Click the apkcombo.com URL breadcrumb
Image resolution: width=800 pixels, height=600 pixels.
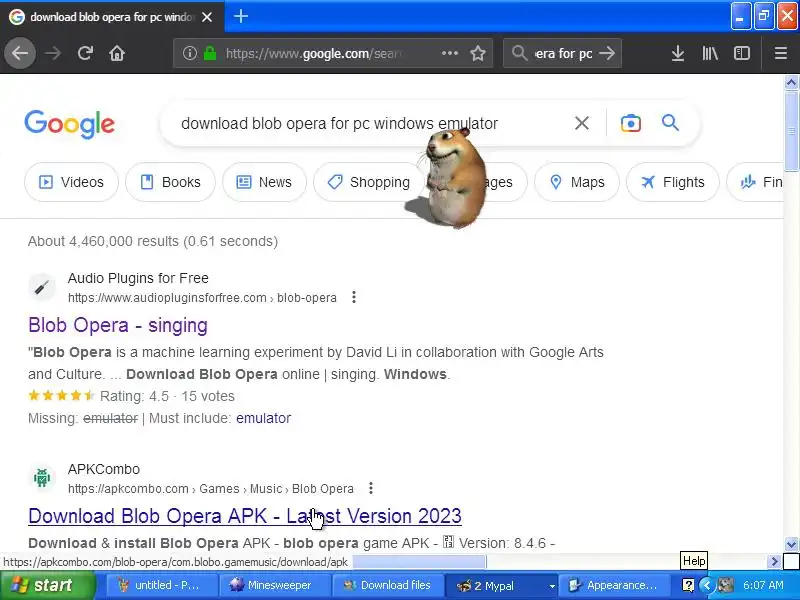[211, 489]
